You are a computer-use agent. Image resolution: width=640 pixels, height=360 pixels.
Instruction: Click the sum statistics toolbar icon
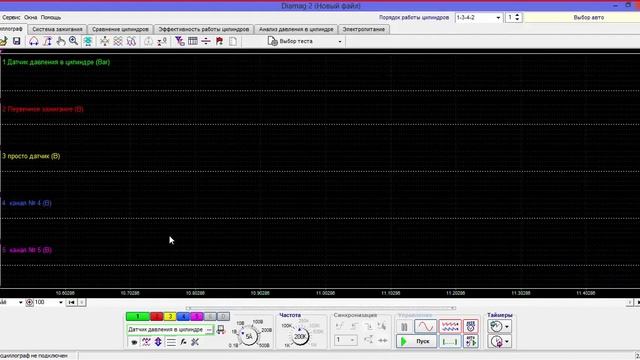click(162, 41)
